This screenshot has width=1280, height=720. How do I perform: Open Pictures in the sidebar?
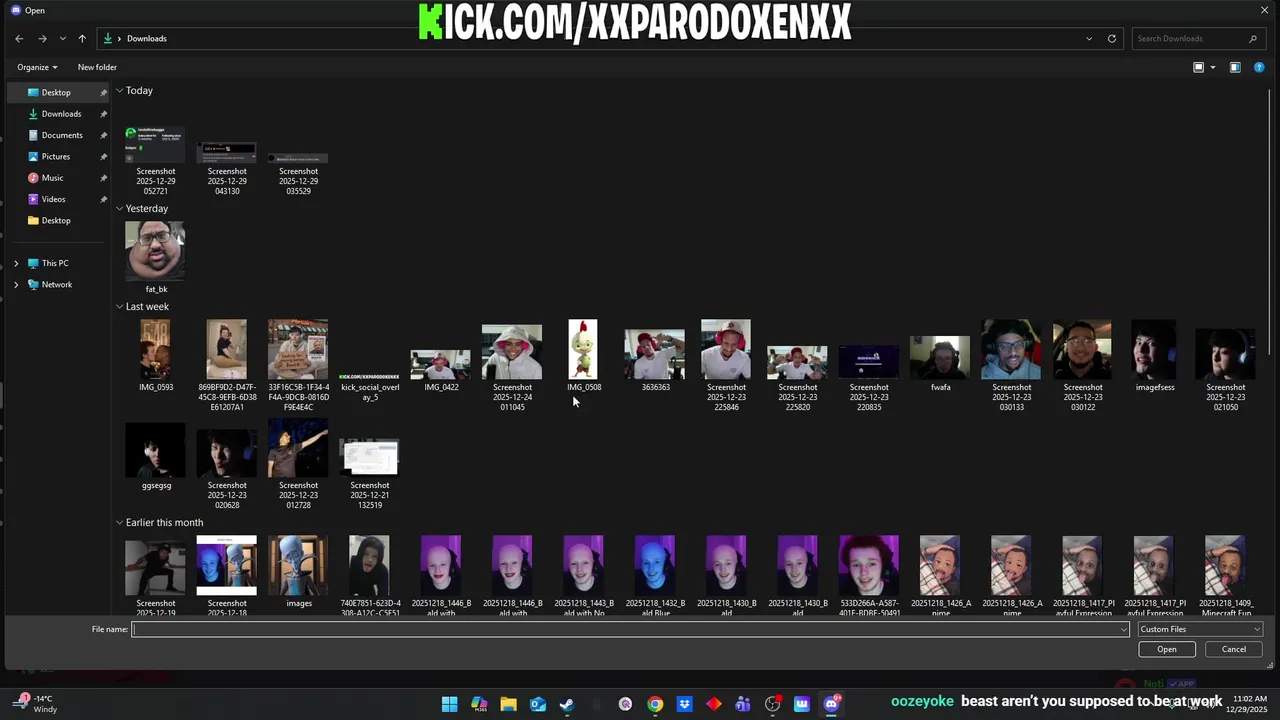(x=58, y=156)
